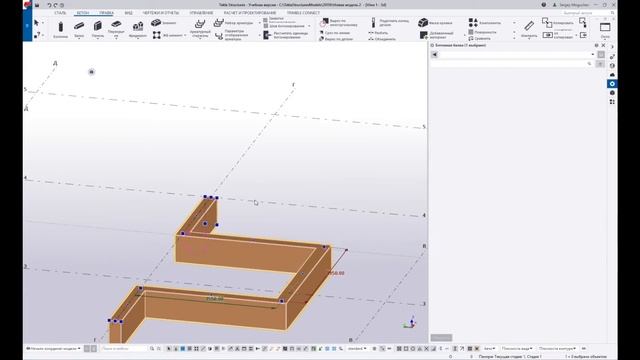The image size is (640, 360).
Task: Click the Measure ruler tool
Action: [x=529, y=28]
